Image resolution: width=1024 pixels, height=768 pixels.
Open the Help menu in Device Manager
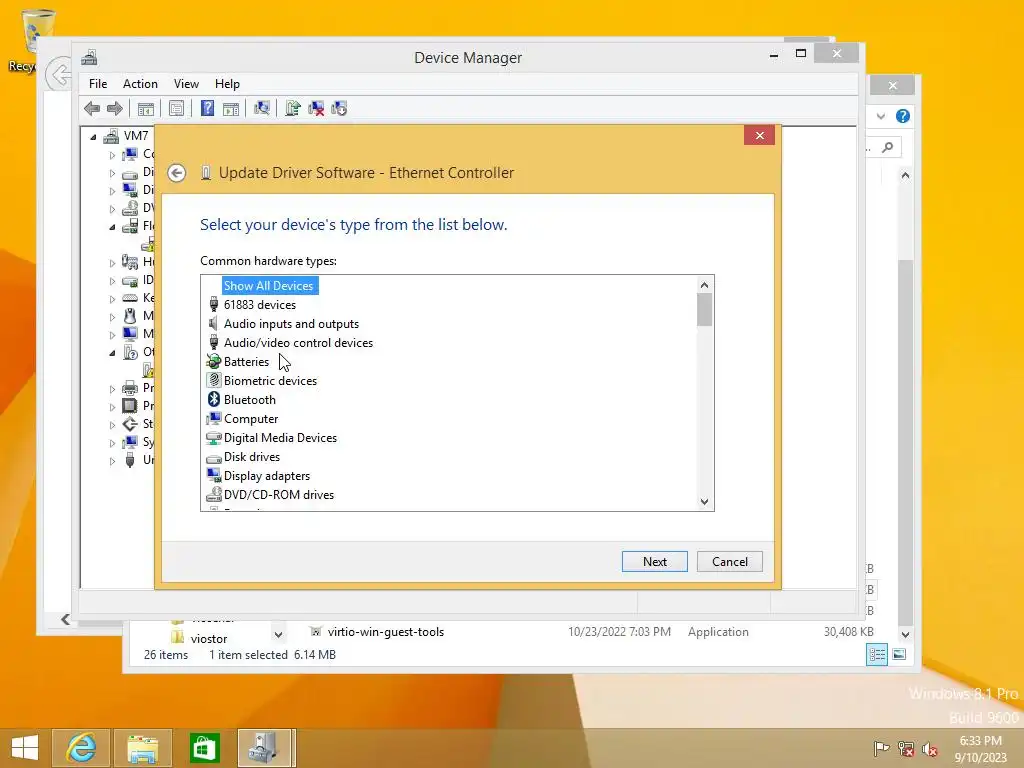pyautogui.click(x=227, y=84)
